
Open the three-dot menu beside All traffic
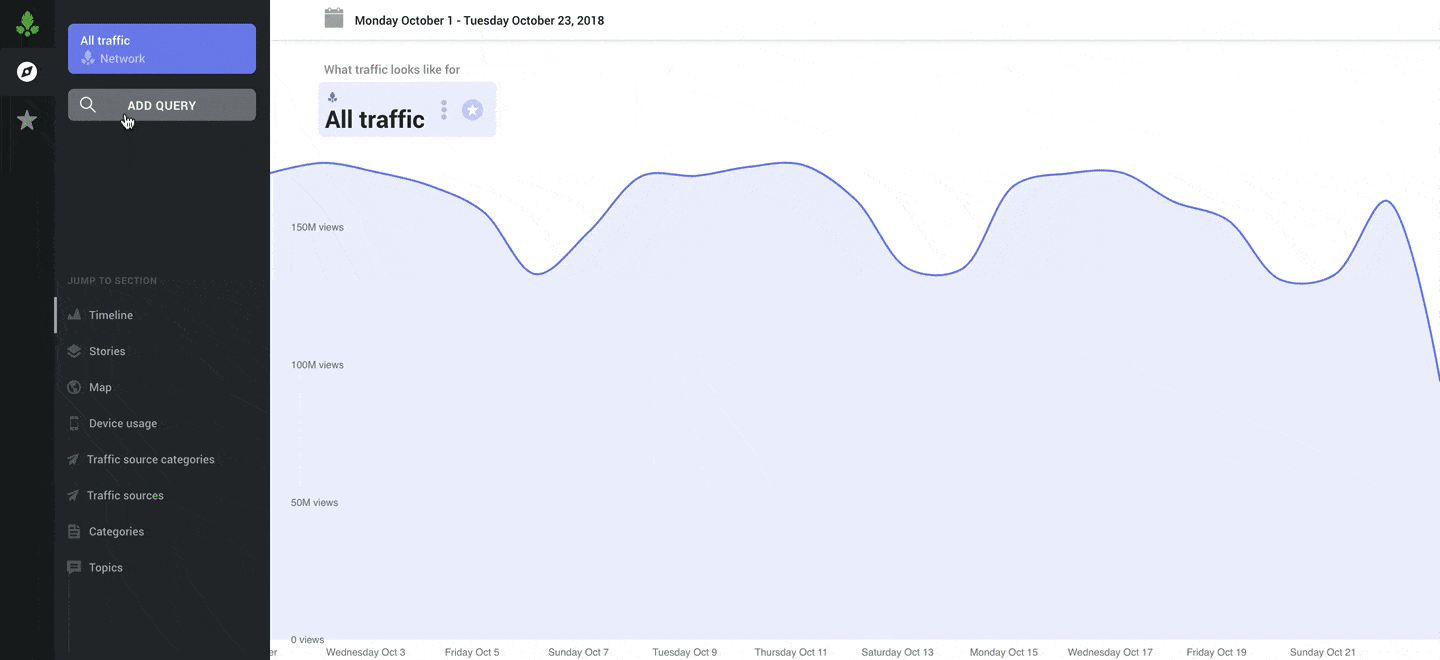tap(444, 110)
